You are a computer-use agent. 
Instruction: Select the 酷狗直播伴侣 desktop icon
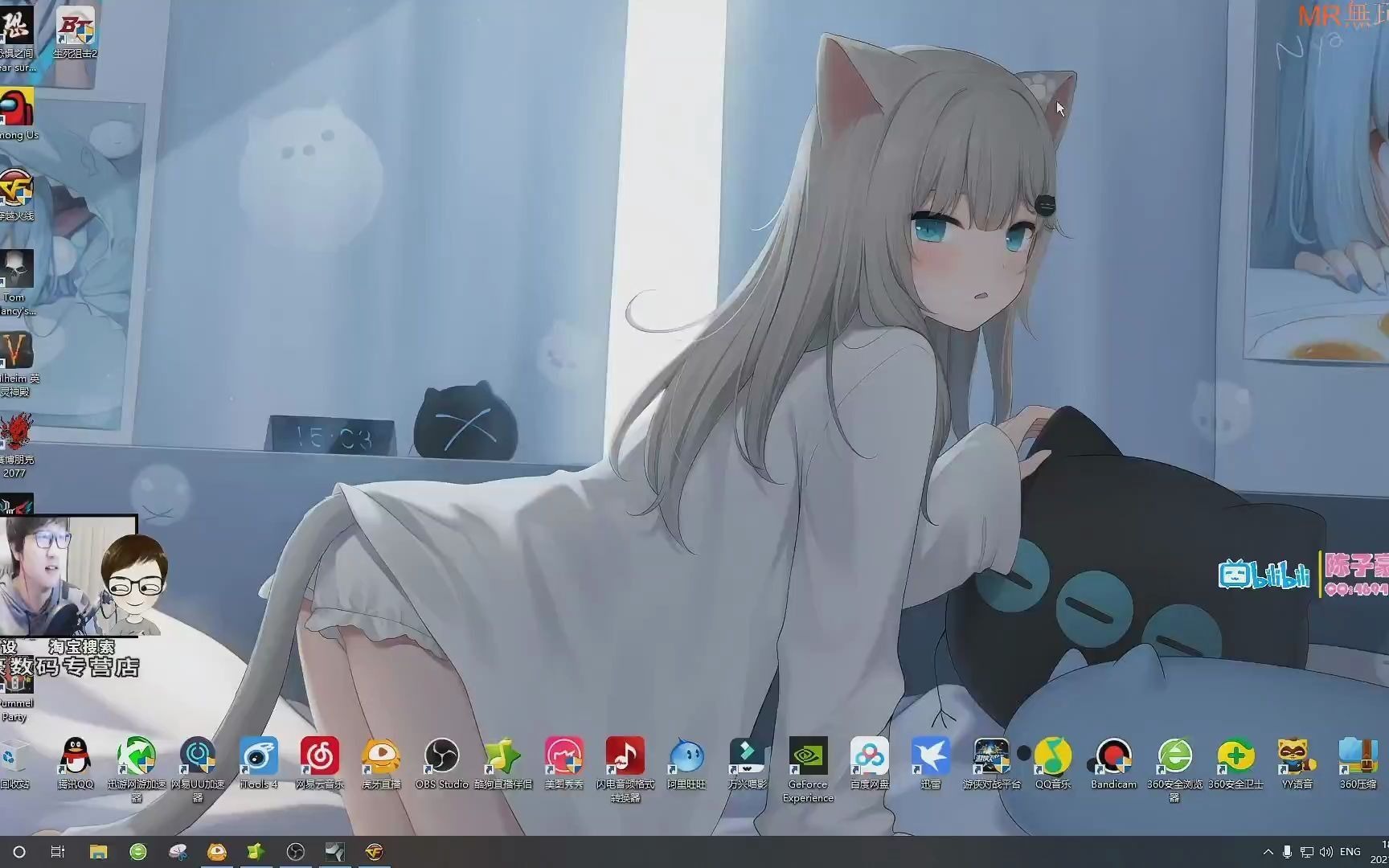coord(503,763)
